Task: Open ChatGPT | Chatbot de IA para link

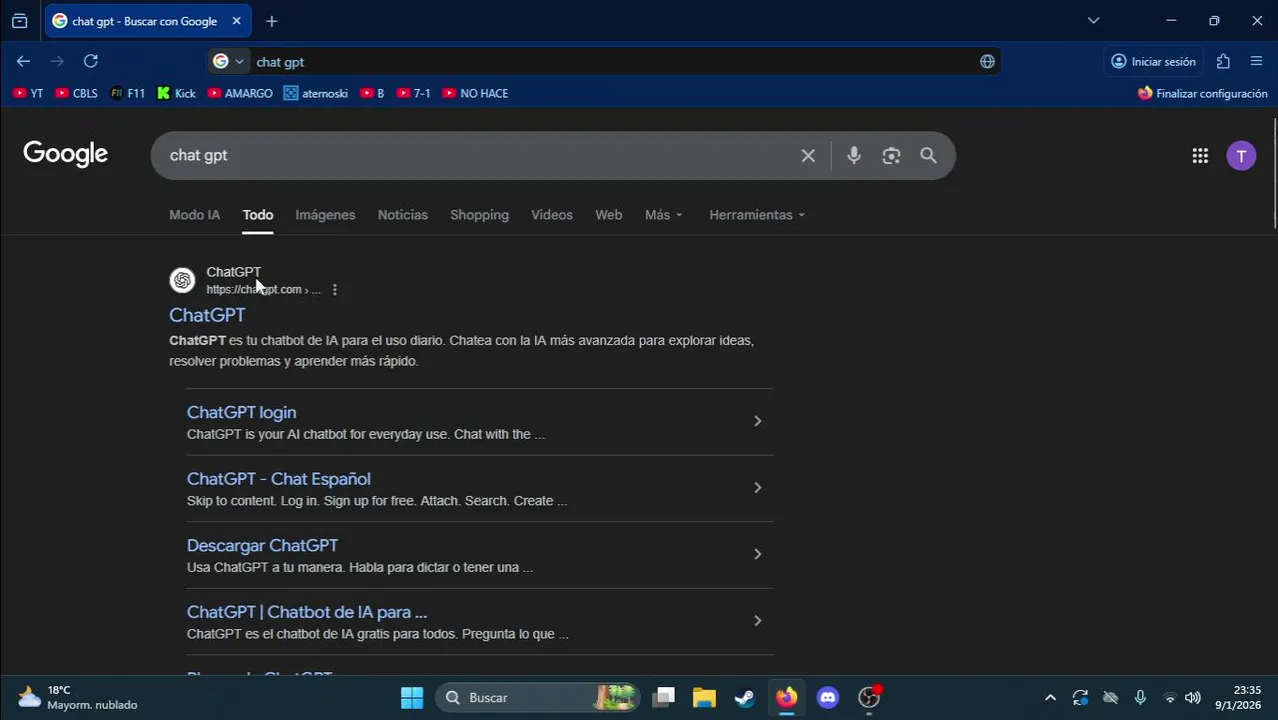Action: click(x=307, y=612)
